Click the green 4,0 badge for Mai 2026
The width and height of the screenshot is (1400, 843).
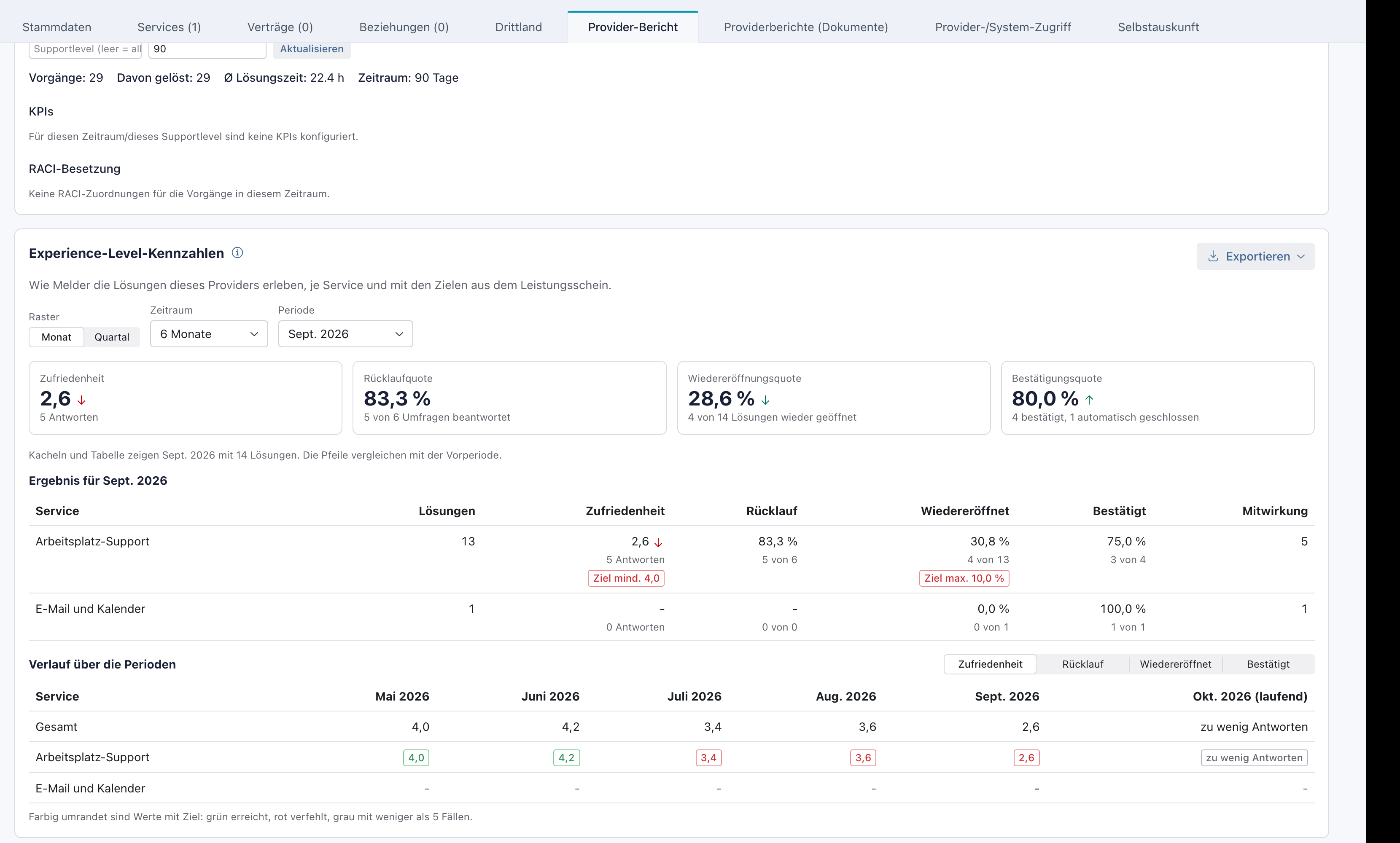point(416,758)
